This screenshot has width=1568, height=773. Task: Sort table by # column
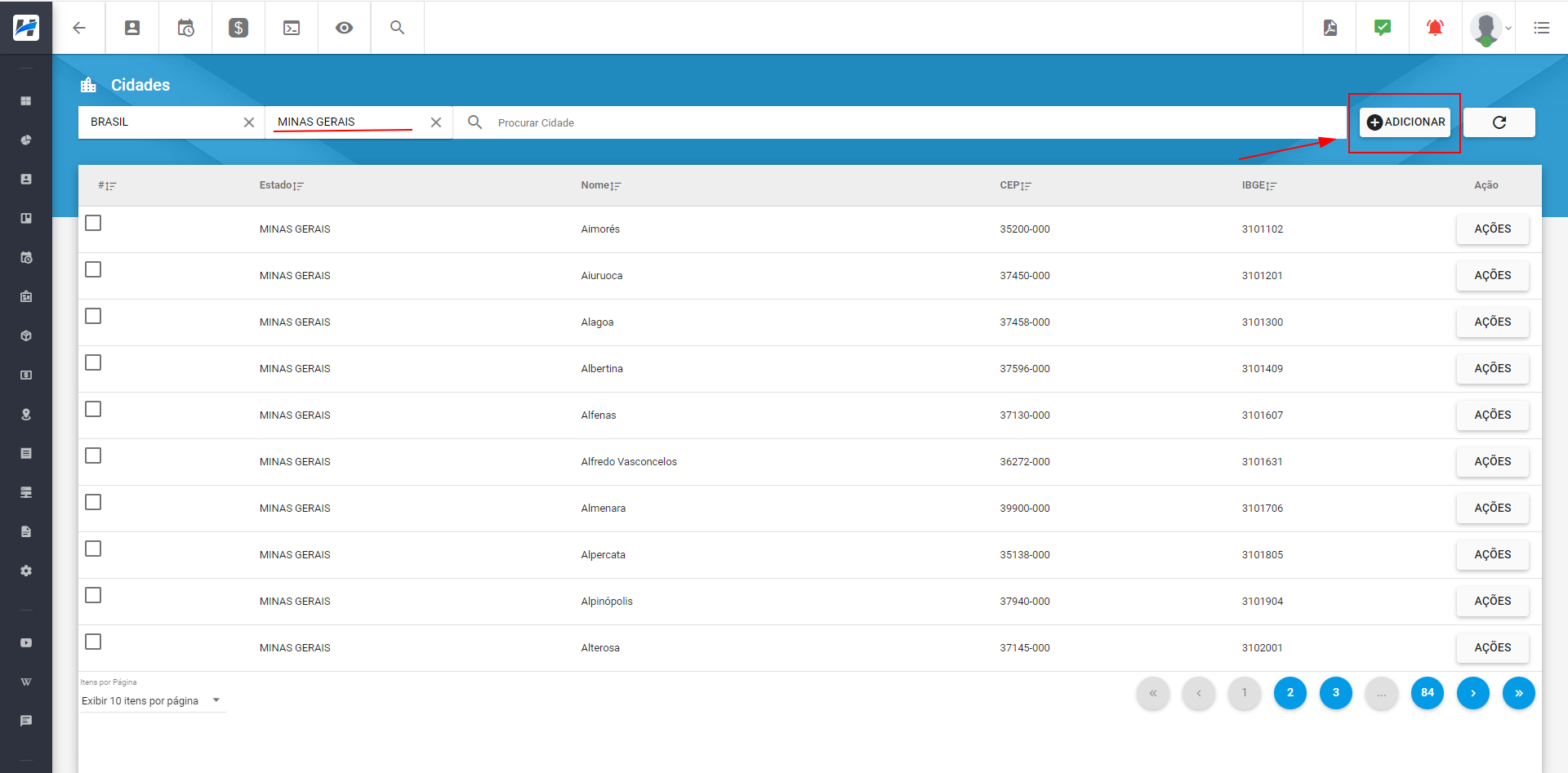pos(107,186)
